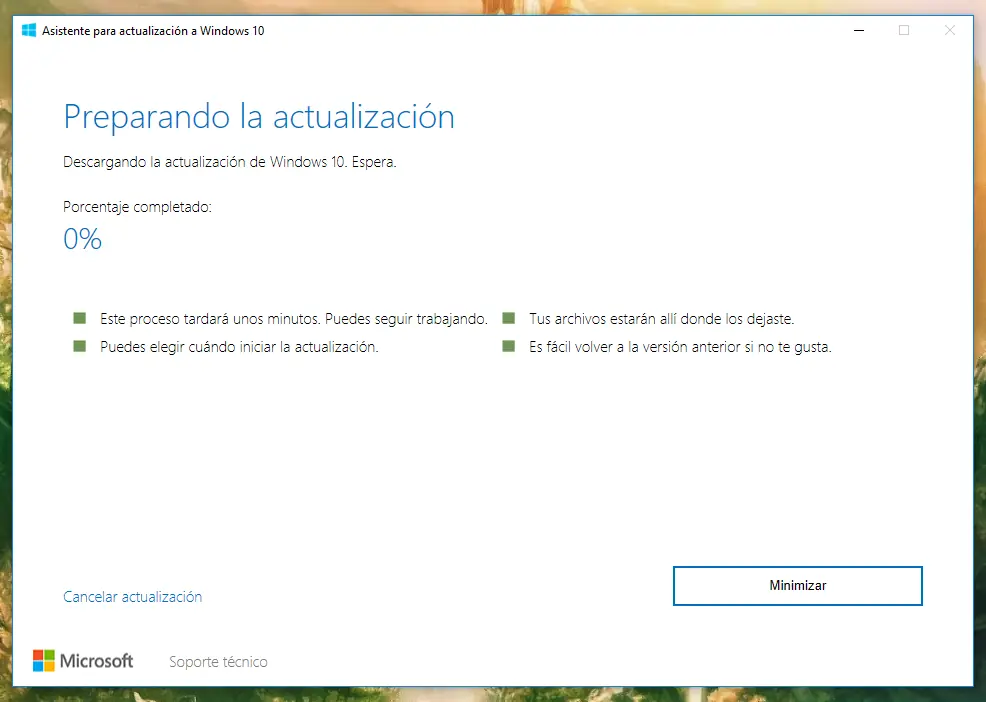Click the Windows logo in the title bar
The image size is (986, 702).
28,30
